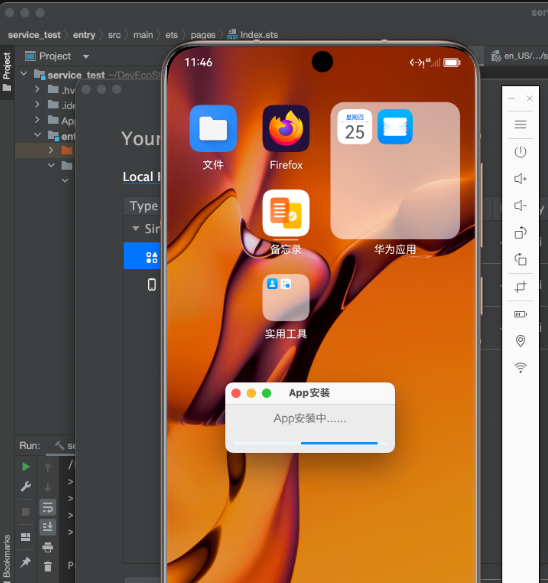548x583 pixels.
Task: Click the Type column header
Action: point(144,206)
